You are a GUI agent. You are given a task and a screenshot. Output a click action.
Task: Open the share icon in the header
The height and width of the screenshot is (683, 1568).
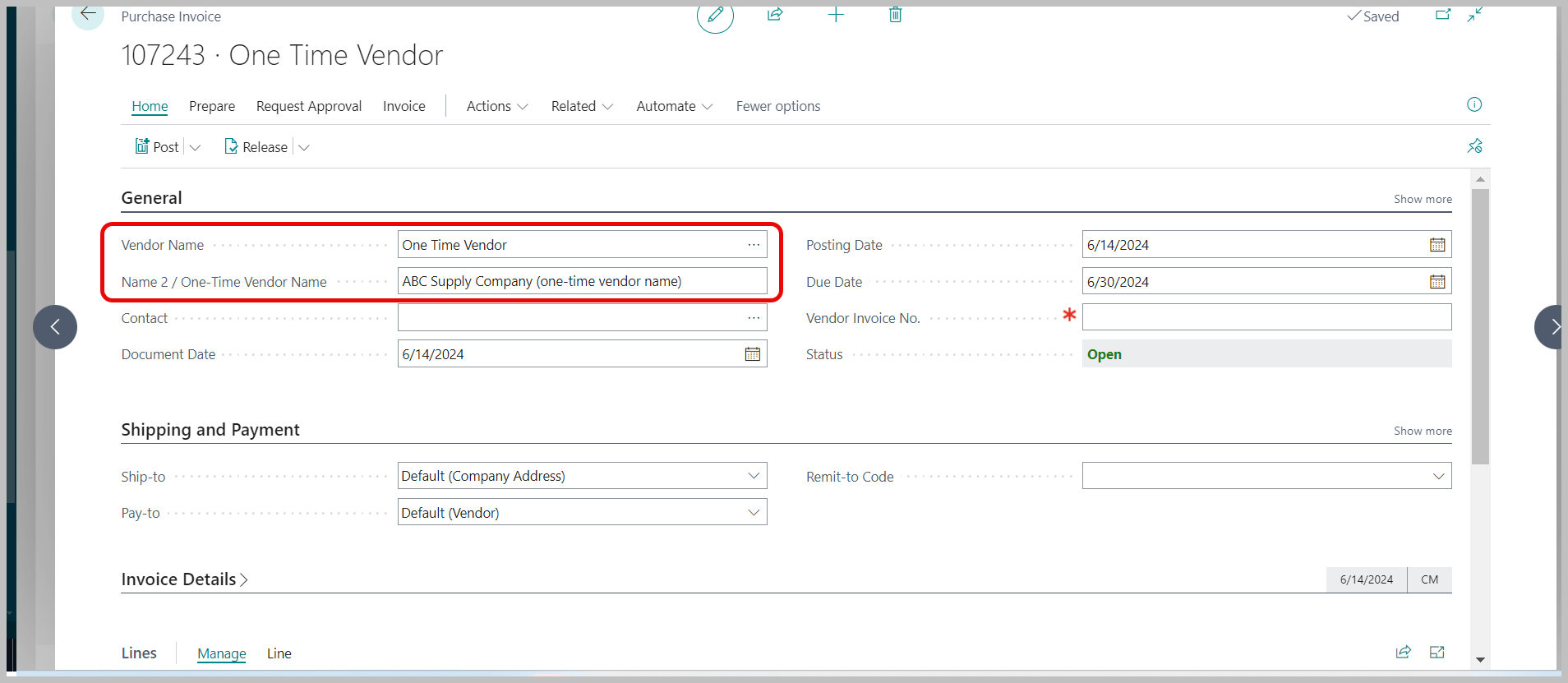[x=775, y=15]
